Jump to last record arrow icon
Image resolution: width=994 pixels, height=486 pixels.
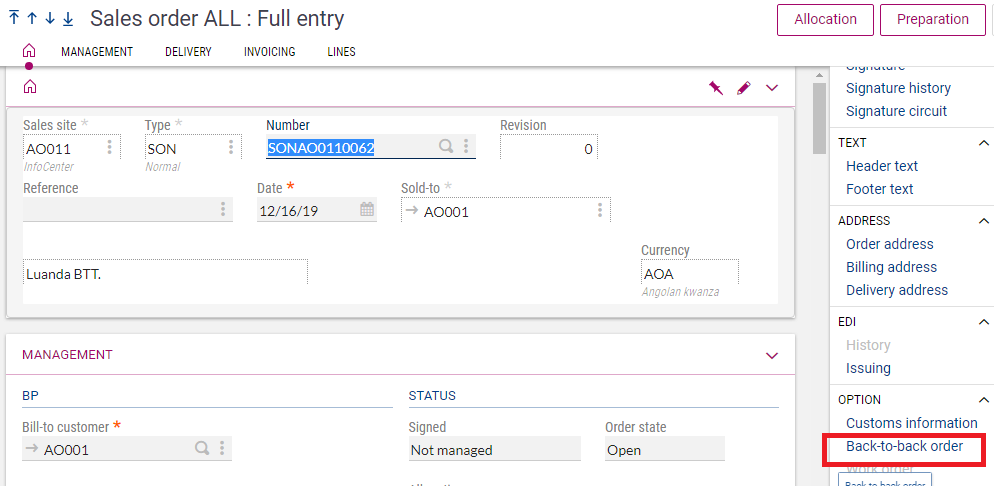click(x=67, y=19)
